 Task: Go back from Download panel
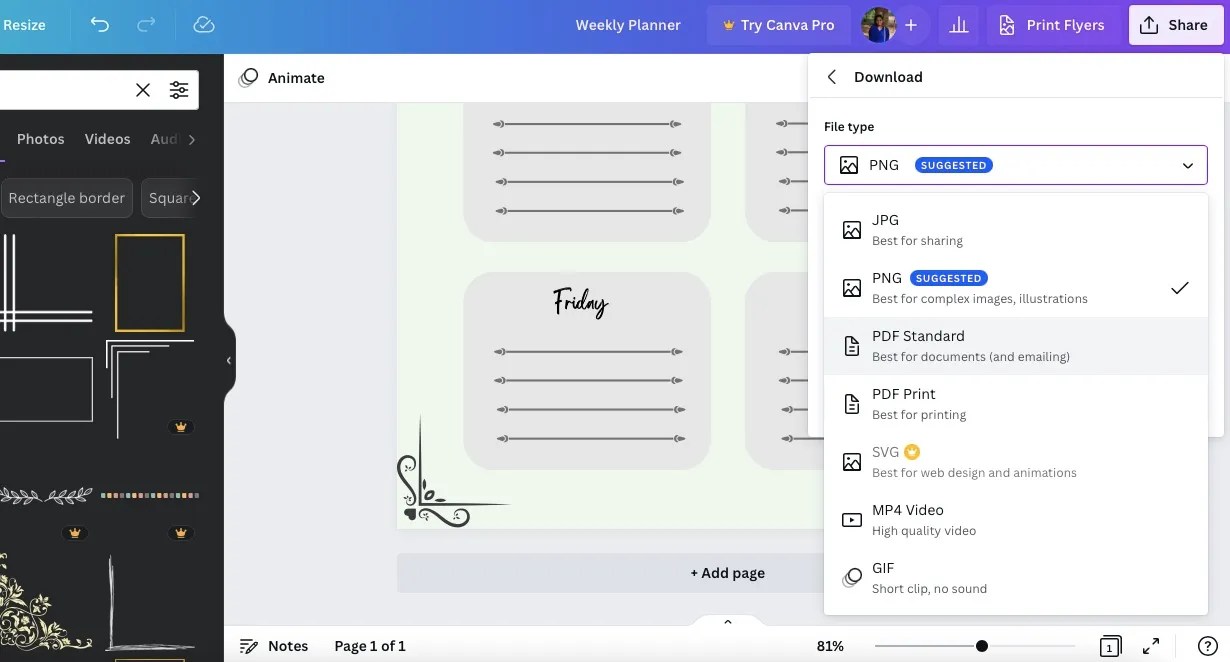(x=832, y=77)
